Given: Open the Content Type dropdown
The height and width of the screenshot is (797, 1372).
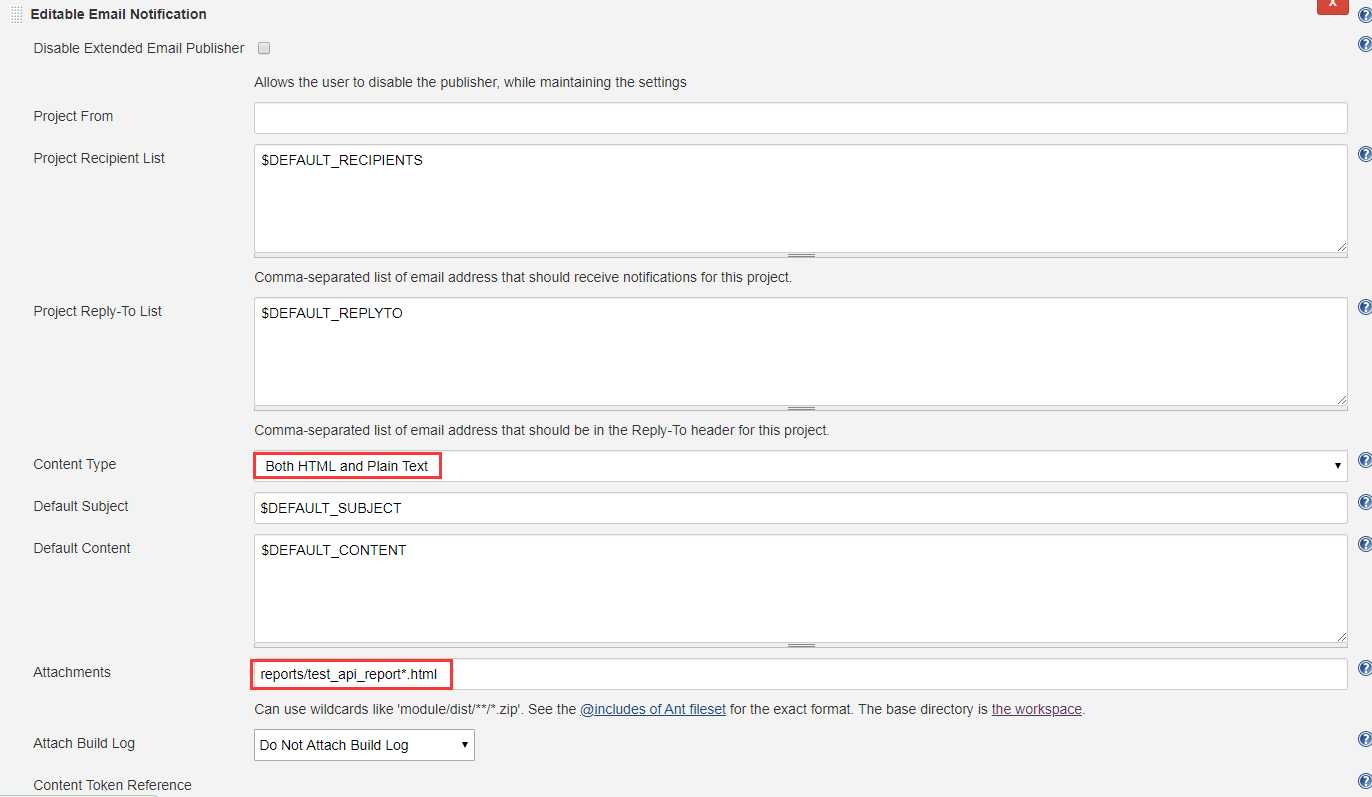Looking at the screenshot, I should (800, 466).
